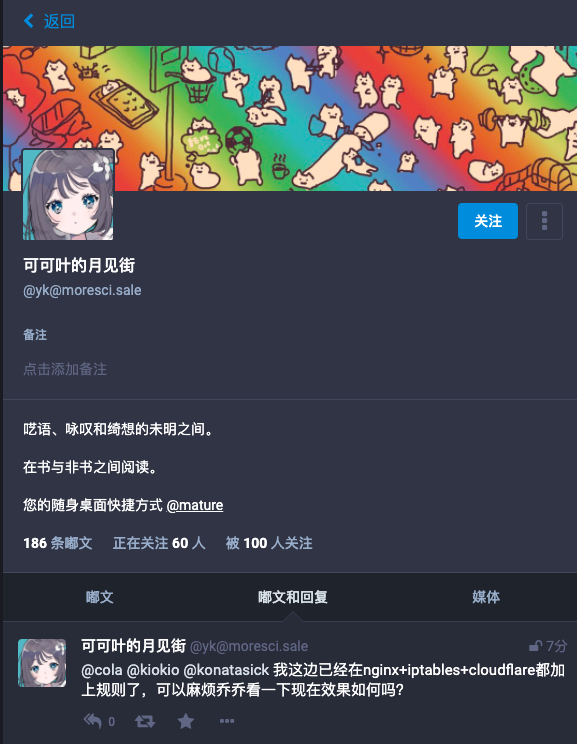
Task: Add a note in 点击添加备注 field
Action: (x=65, y=369)
